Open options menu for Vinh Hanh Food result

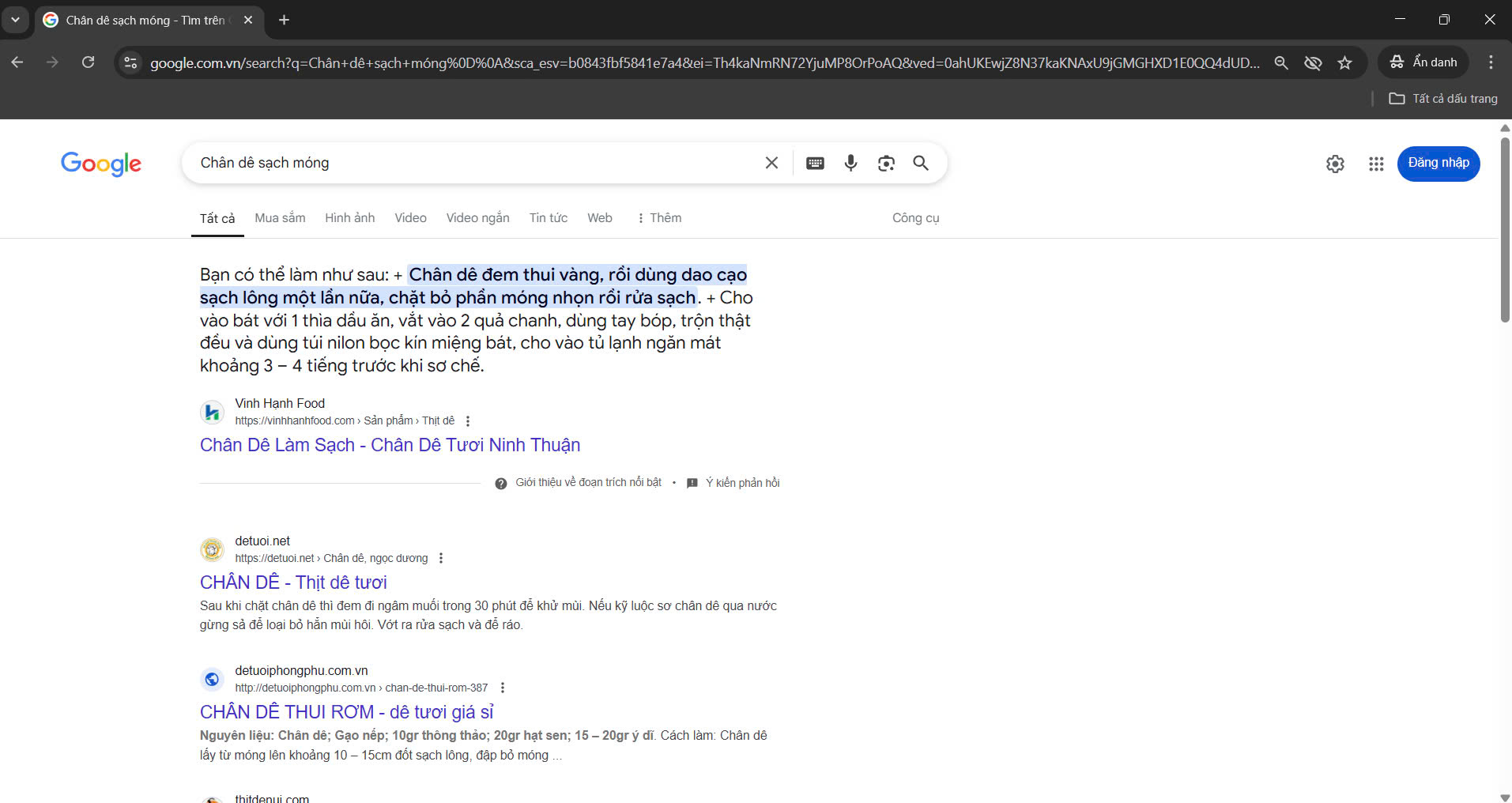tap(468, 421)
